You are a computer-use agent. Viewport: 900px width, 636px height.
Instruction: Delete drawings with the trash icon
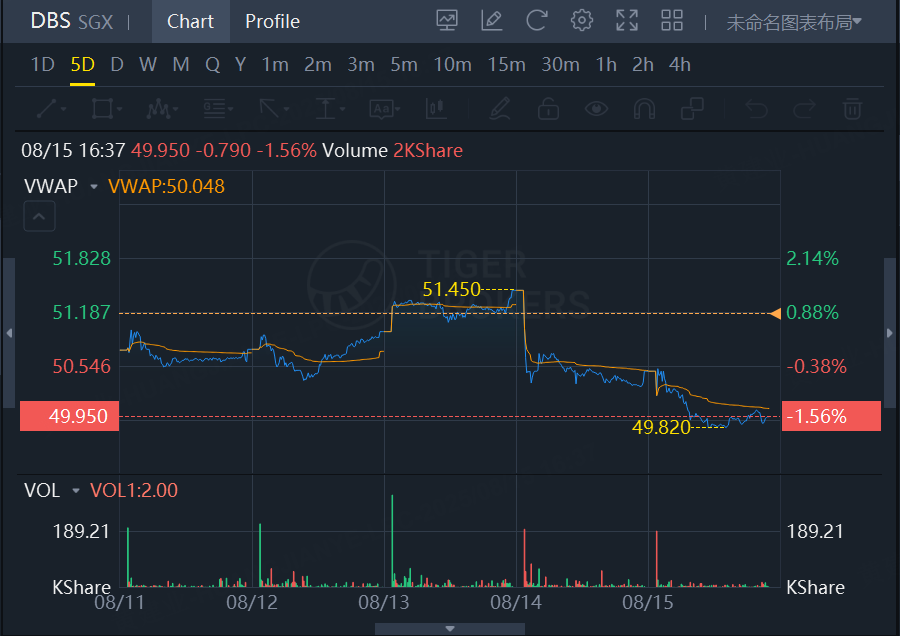[852, 108]
